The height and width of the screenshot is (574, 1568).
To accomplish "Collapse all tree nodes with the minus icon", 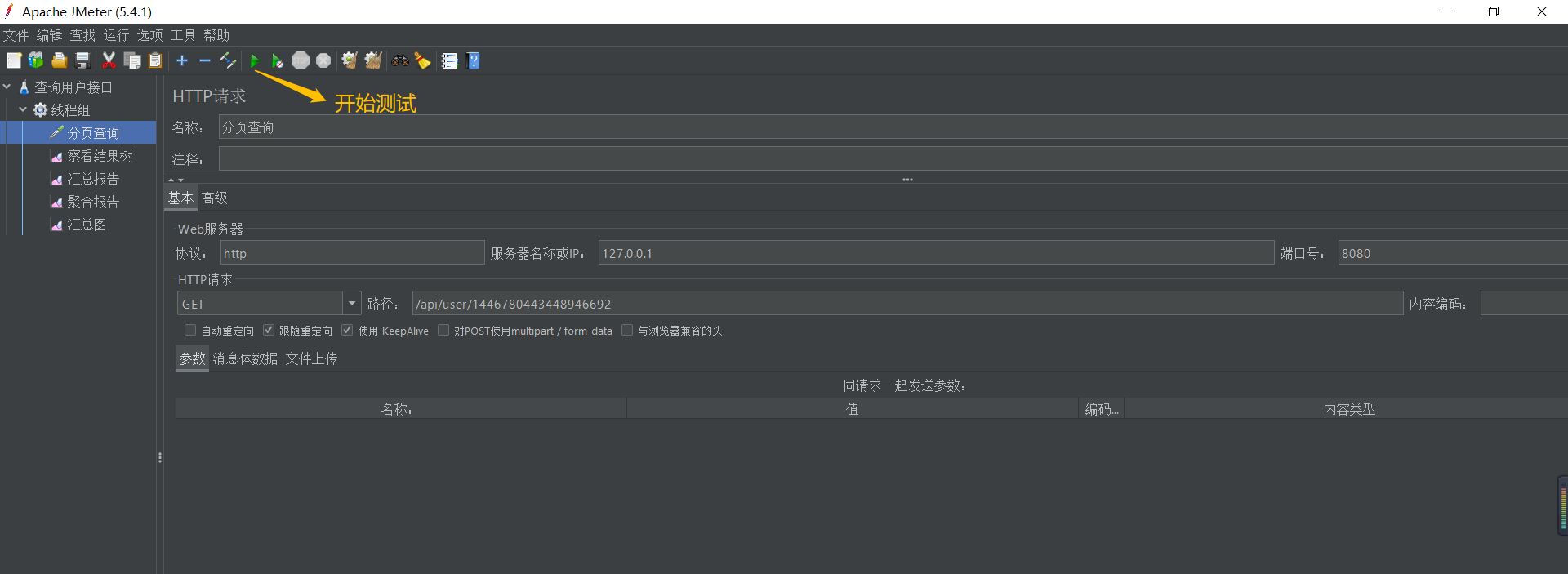I will pyautogui.click(x=205, y=60).
